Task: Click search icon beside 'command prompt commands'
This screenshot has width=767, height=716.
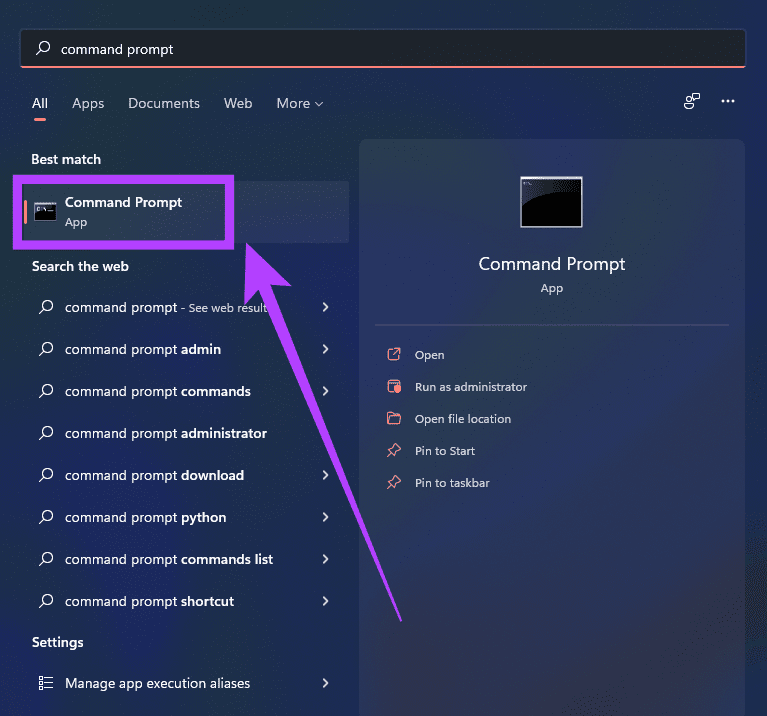Action: pyautogui.click(x=46, y=391)
